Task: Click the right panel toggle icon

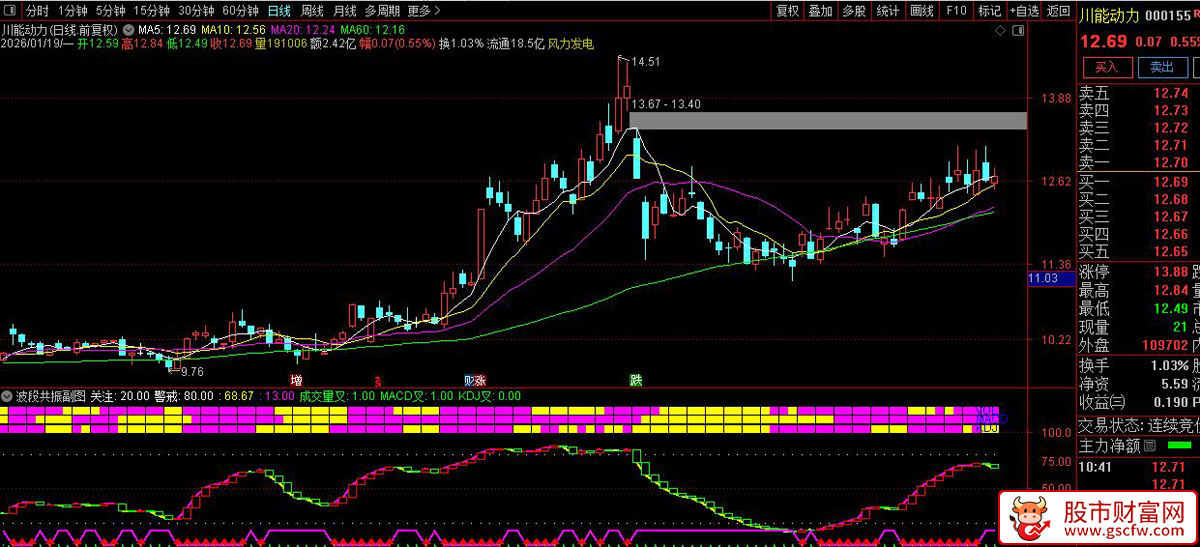Action: pyautogui.click(x=1018, y=31)
